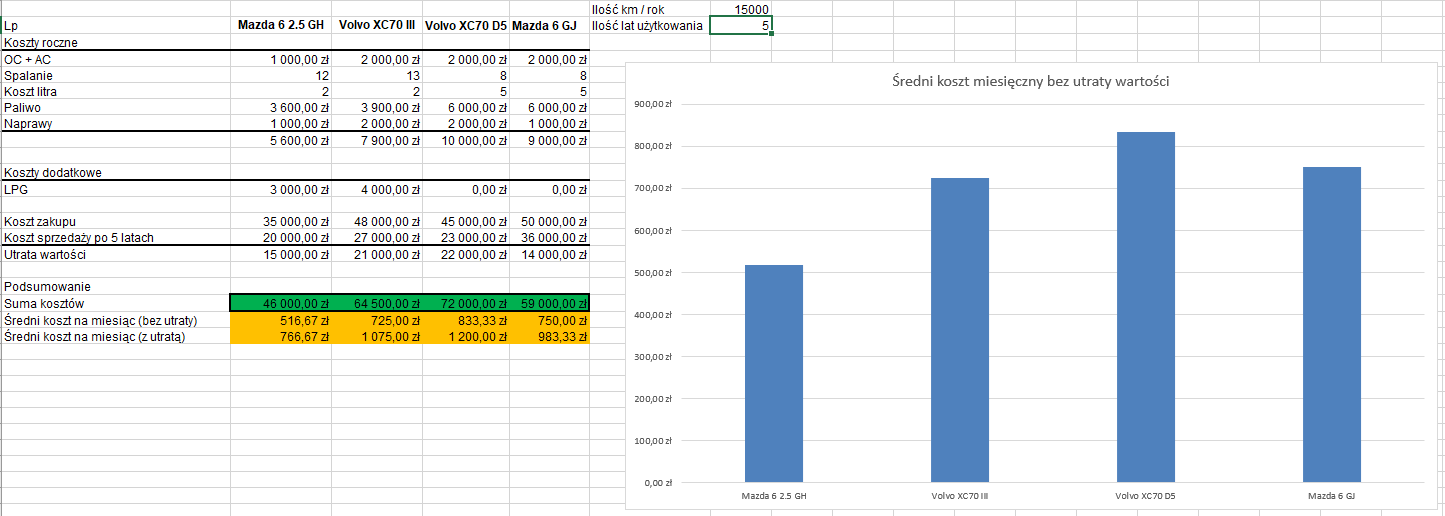Screen dimensions: 1445x516
Task: Click the value cell next to Ilość lat użytkowania
Action: point(741,25)
